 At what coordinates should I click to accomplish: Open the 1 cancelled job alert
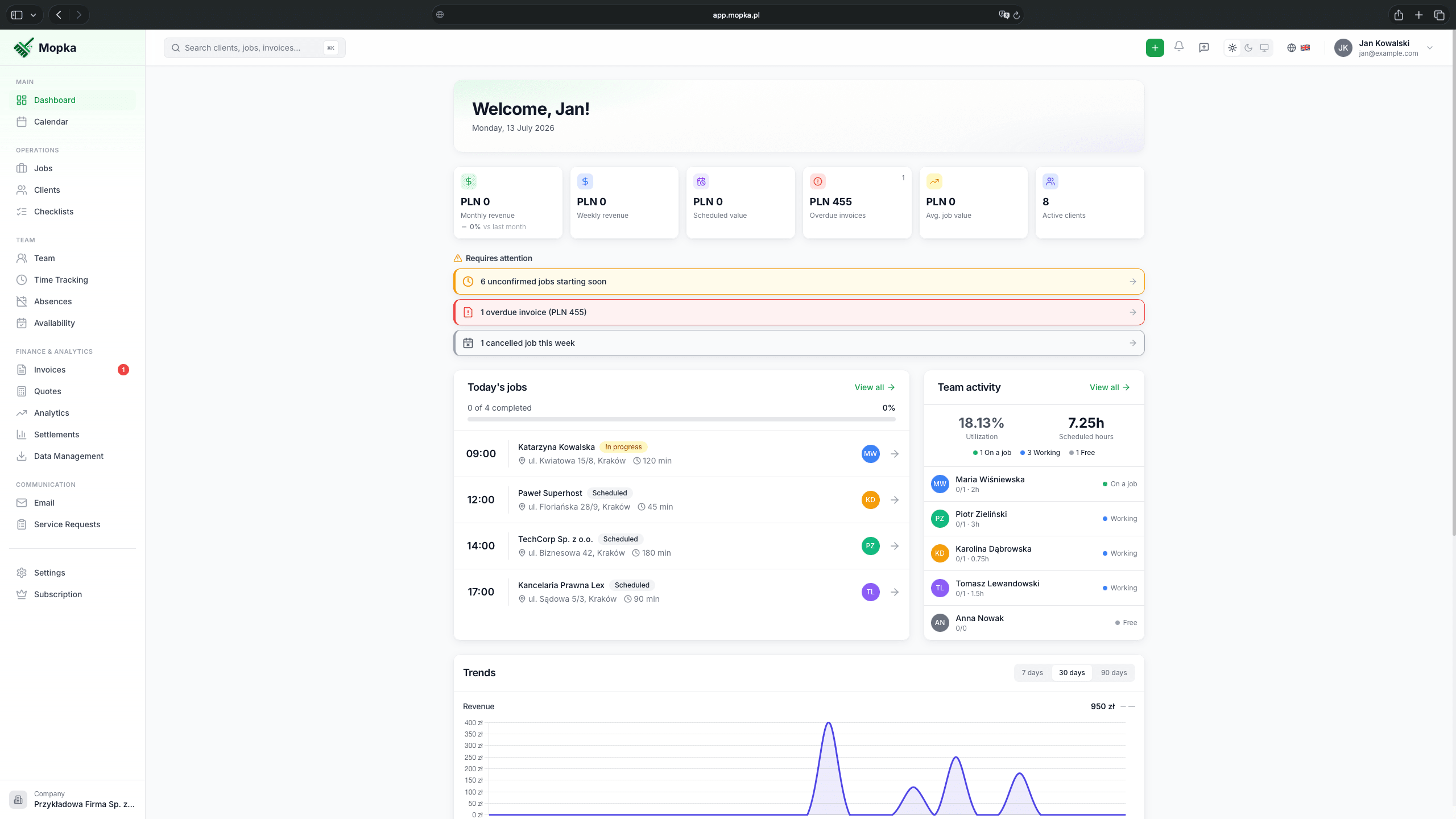[x=799, y=343]
